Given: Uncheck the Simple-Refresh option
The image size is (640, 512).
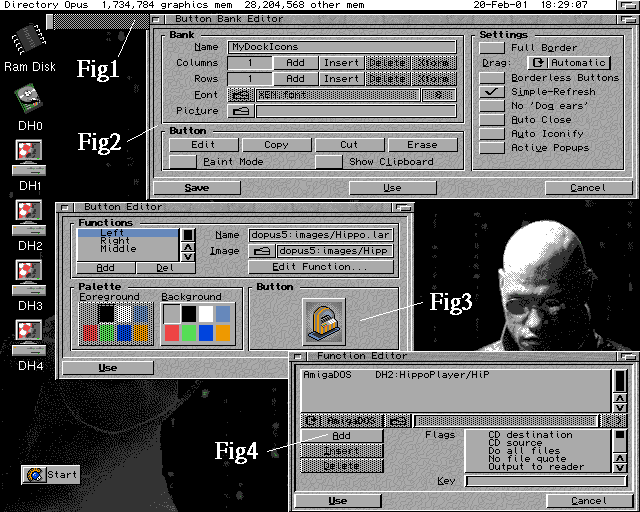Looking at the screenshot, I should pyautogui.click(x=491, y=91).
